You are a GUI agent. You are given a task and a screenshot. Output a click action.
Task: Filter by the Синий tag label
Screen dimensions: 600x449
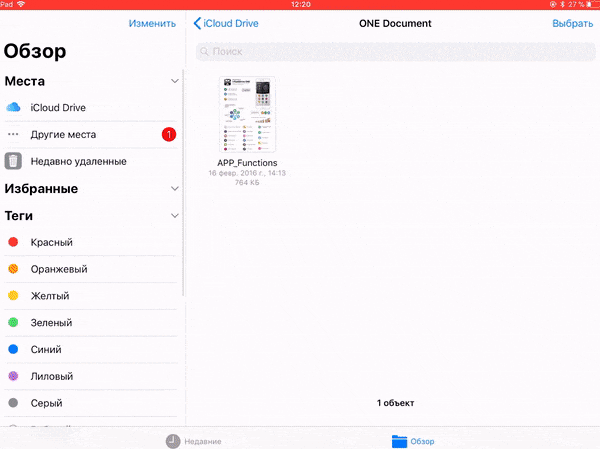coord(46,349)
